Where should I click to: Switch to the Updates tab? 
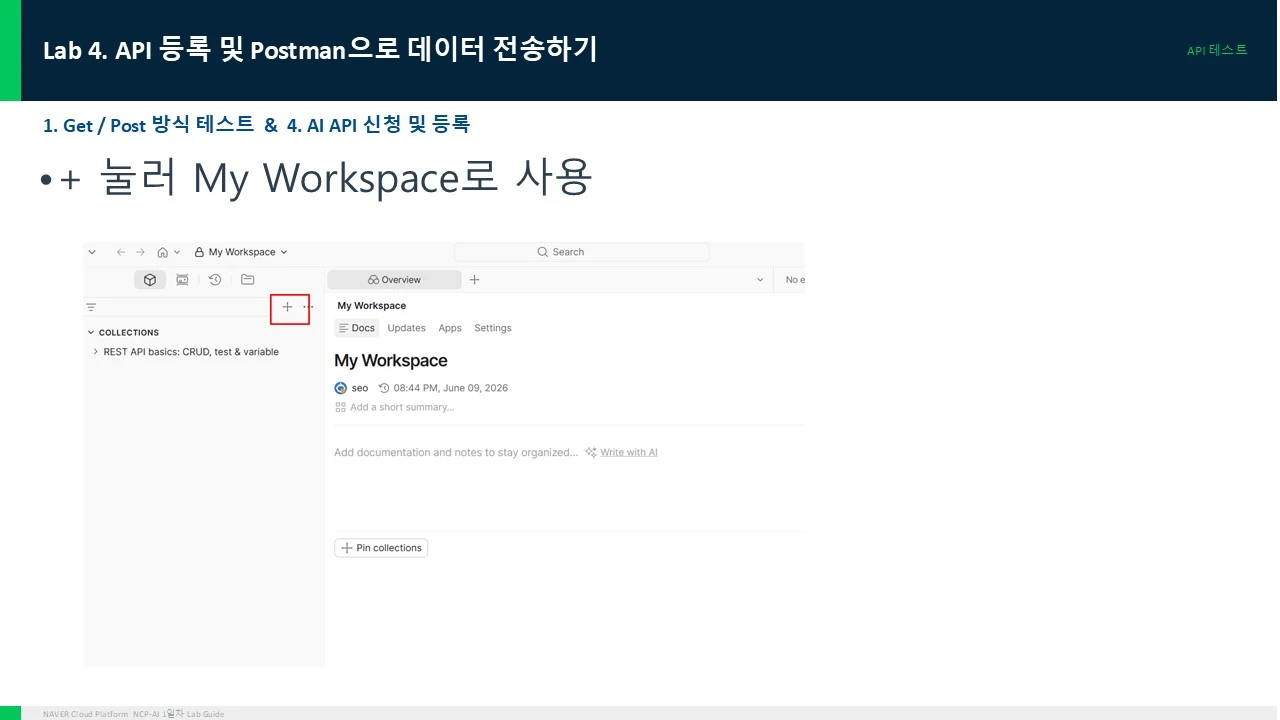pyautogui.click(x=406, y=328)
